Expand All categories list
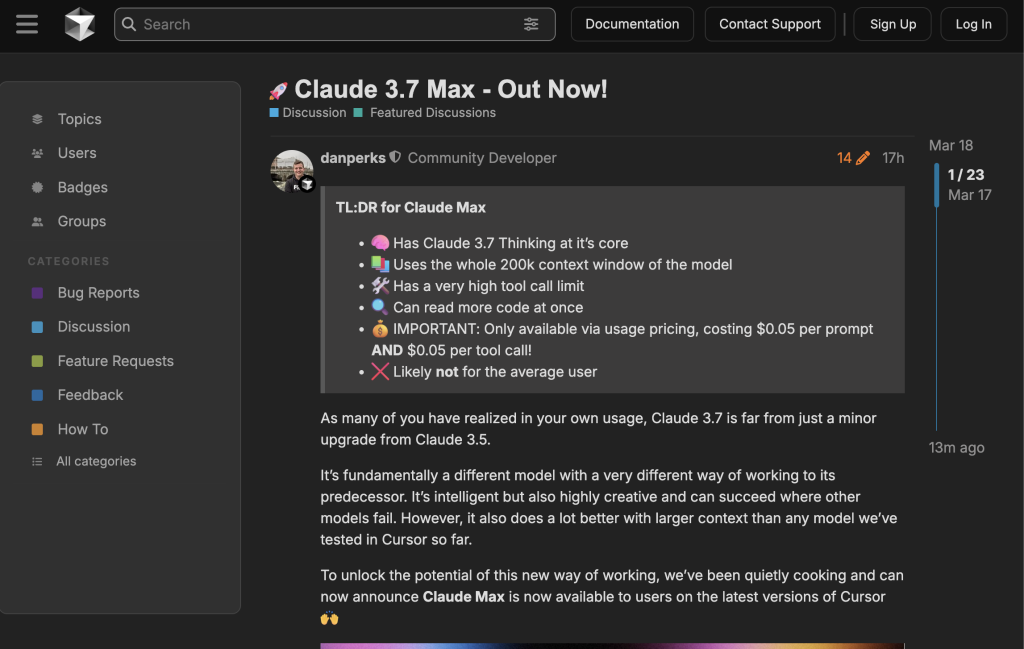Screen dimensions: 1024x649 (x=95, y=461)
